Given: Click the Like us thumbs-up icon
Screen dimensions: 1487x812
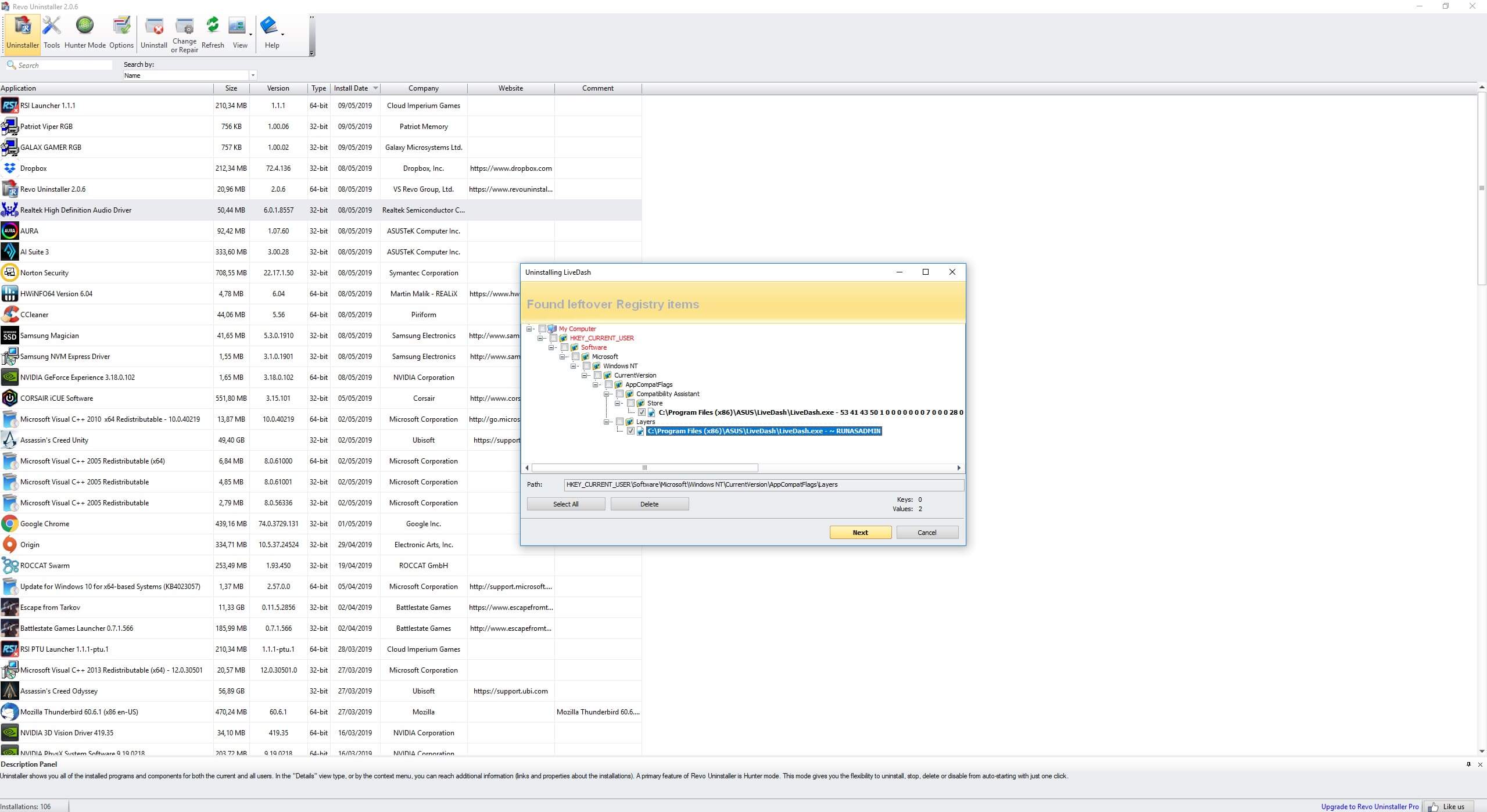Looking at the screenshot, I should (x=1434, y=807).
